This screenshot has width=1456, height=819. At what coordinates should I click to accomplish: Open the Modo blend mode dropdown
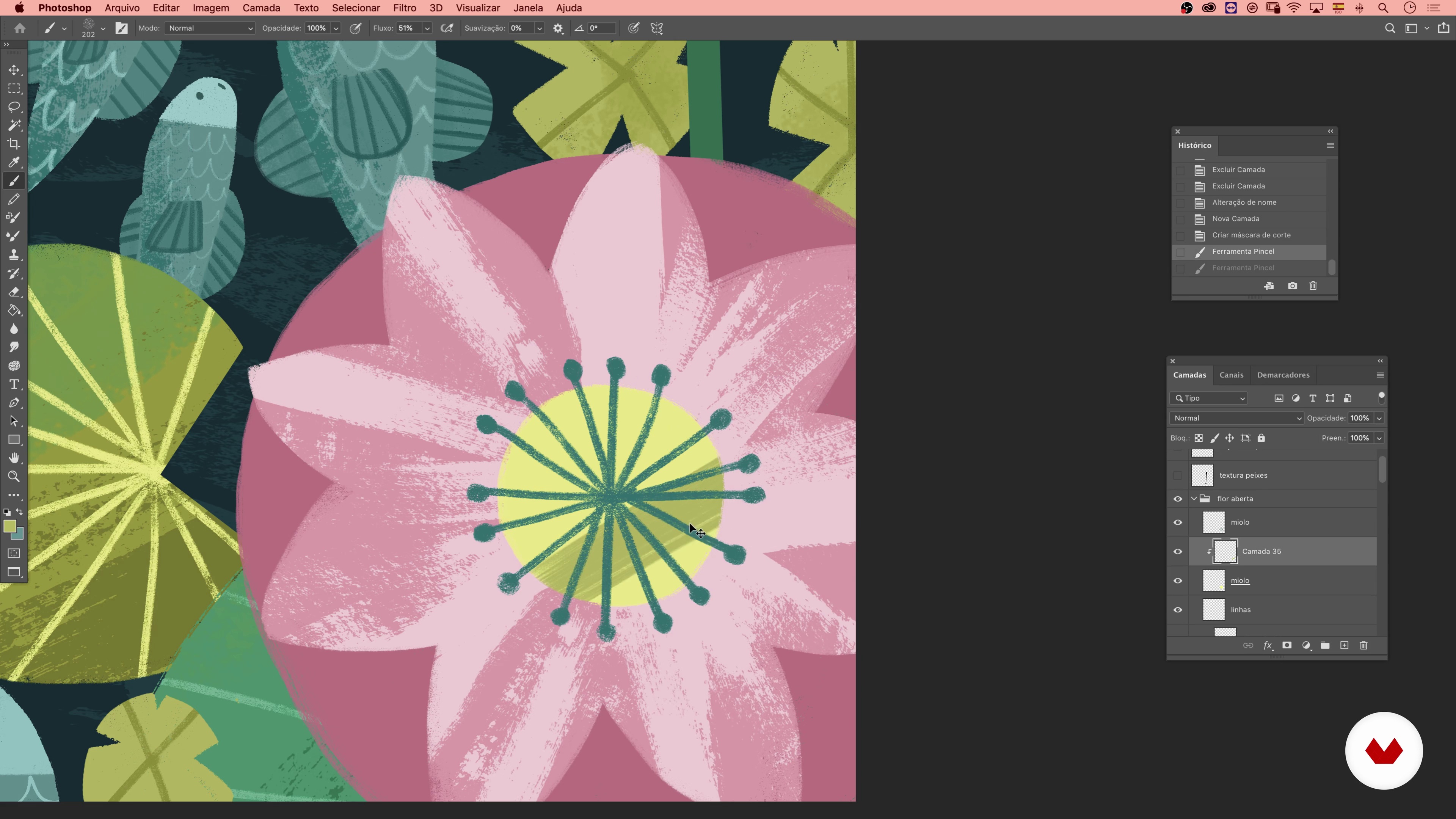click(210, 28)
